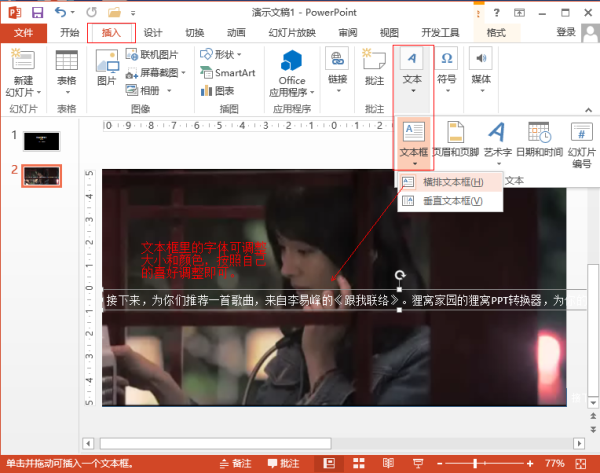This screenshot has width=600, height=473.
Task: Expand the New Slide layout dropdown arrow
Action: 39,92
